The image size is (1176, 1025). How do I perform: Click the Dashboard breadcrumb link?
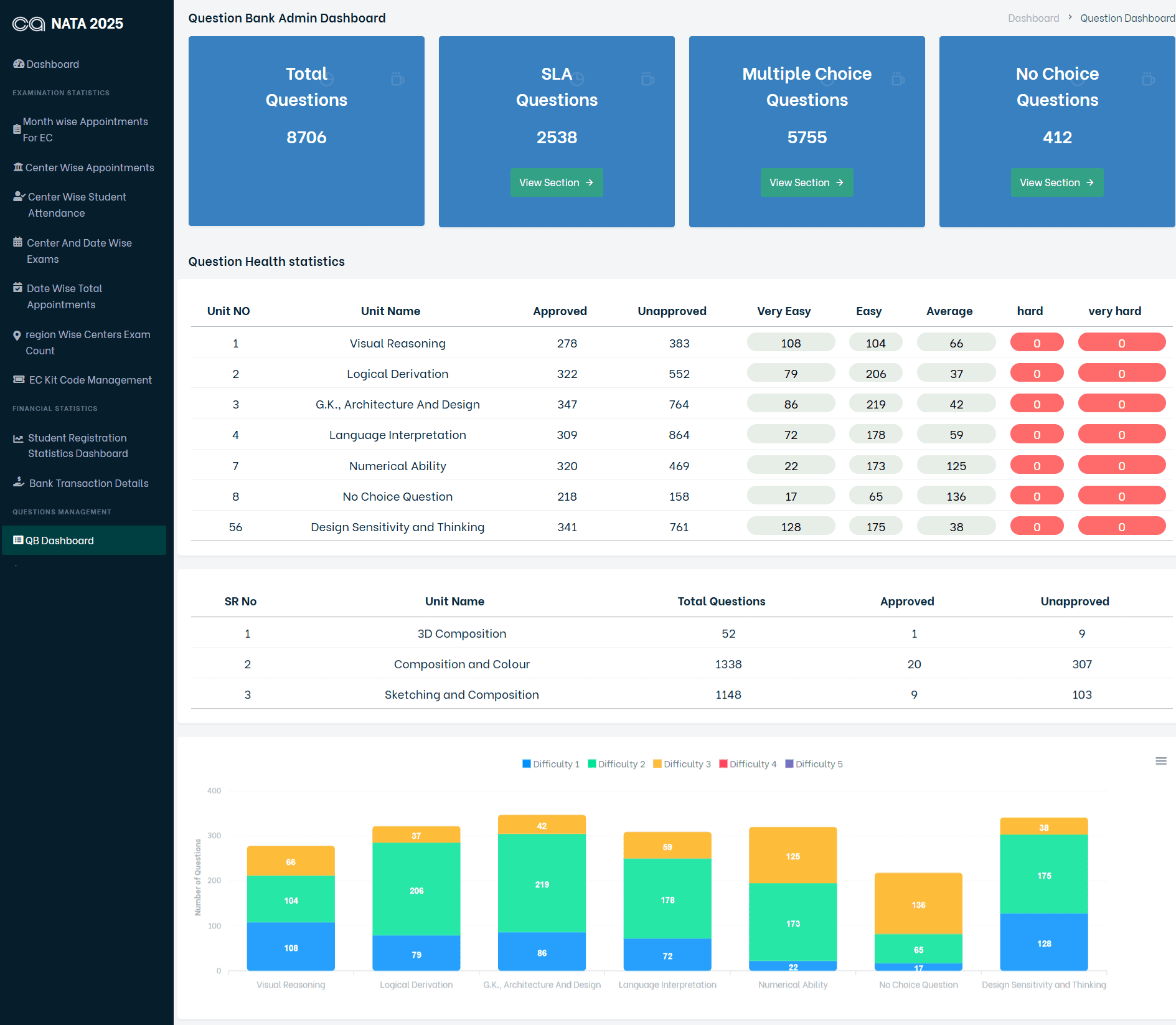click(x=1033, y=18)
